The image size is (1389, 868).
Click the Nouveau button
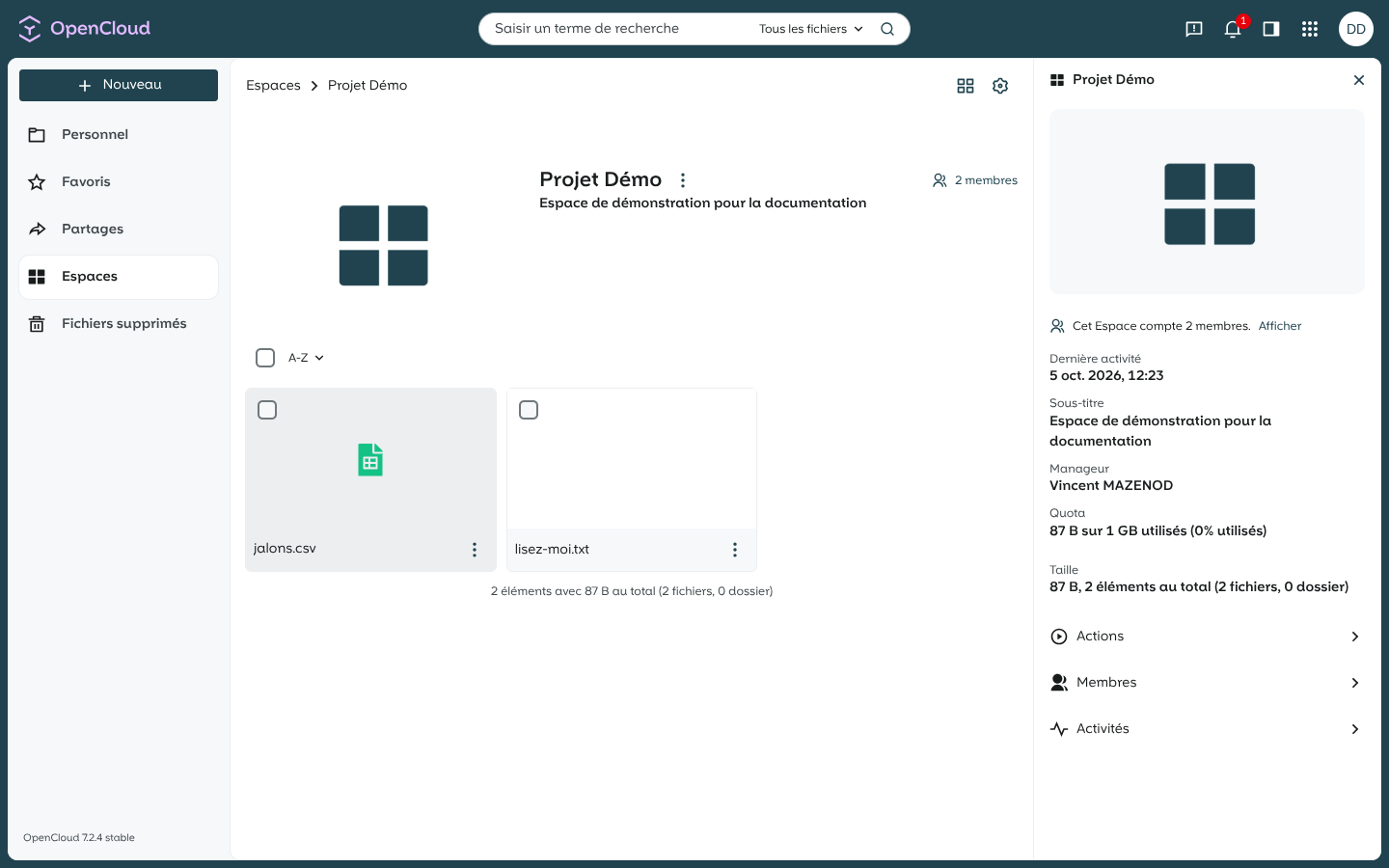[x=119, y=85]
